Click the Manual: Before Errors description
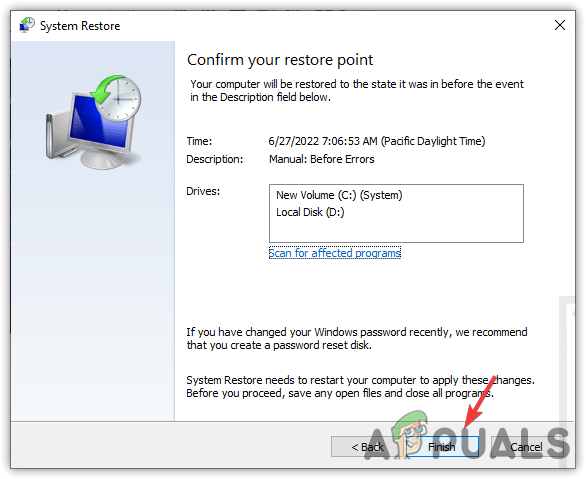Screen dimensions: 586x479 [321, 159]
